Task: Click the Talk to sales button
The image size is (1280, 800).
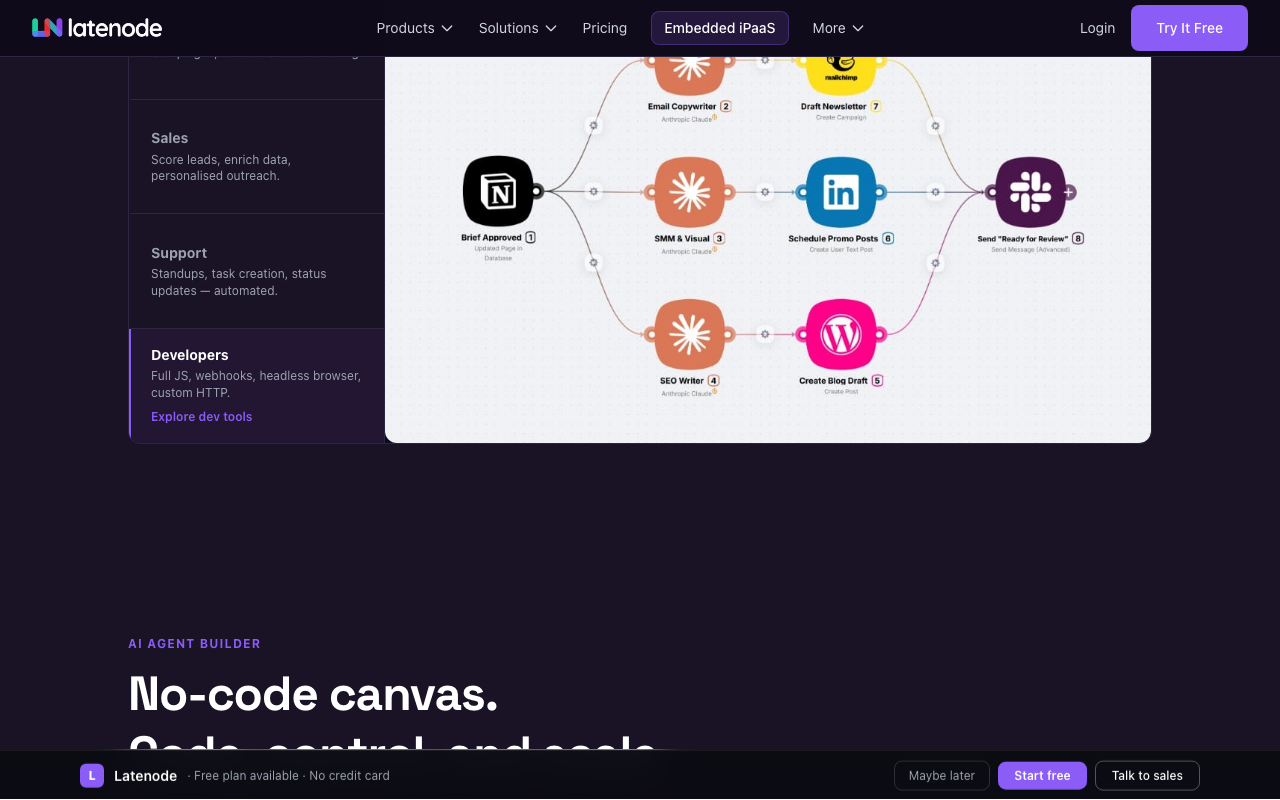Action: [1147, 776]
